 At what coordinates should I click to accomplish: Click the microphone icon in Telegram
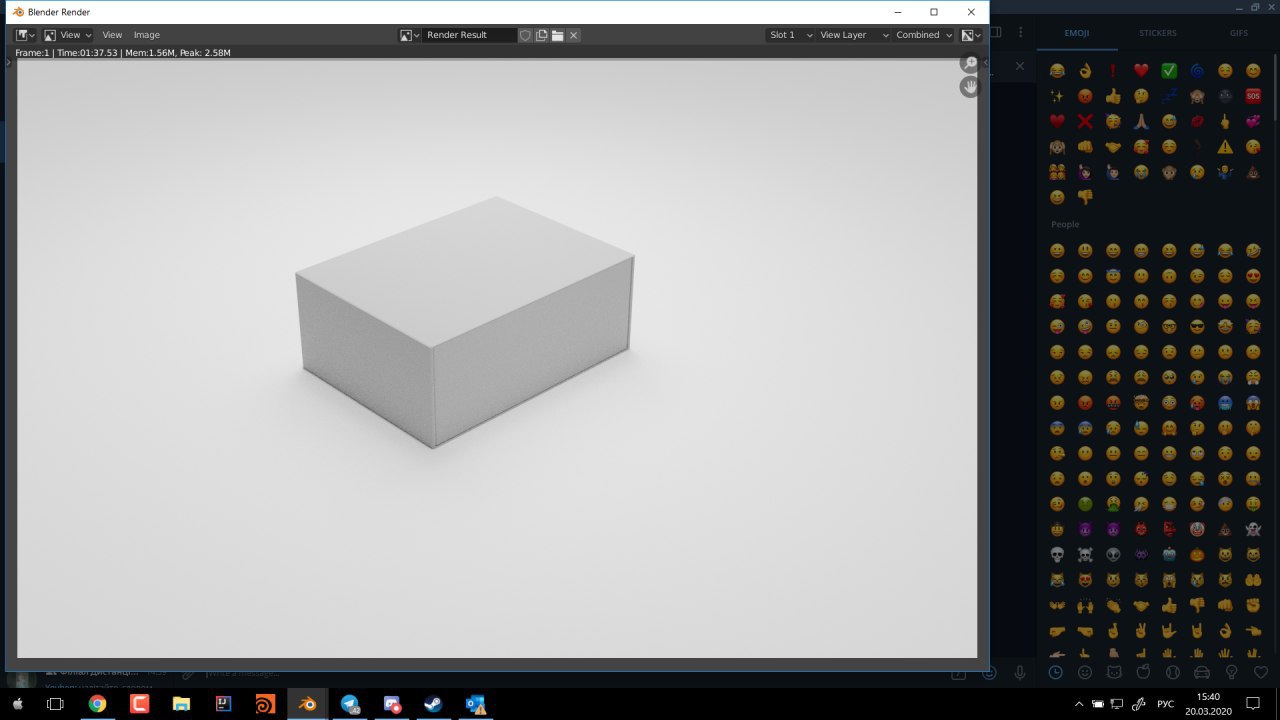pyautogui.click(x=1020, y=673)
